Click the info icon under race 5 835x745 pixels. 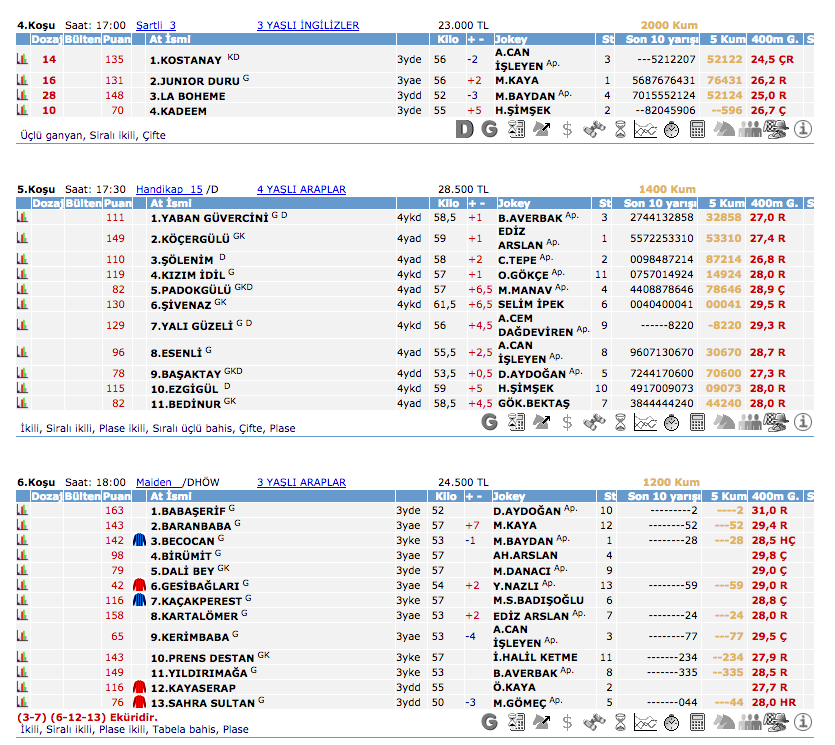point(802,422)
